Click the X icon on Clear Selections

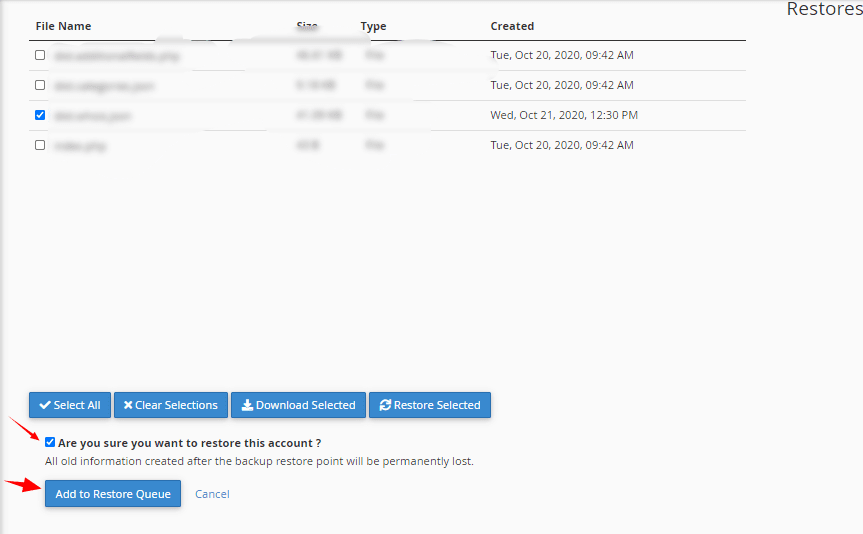click(128, 405)
